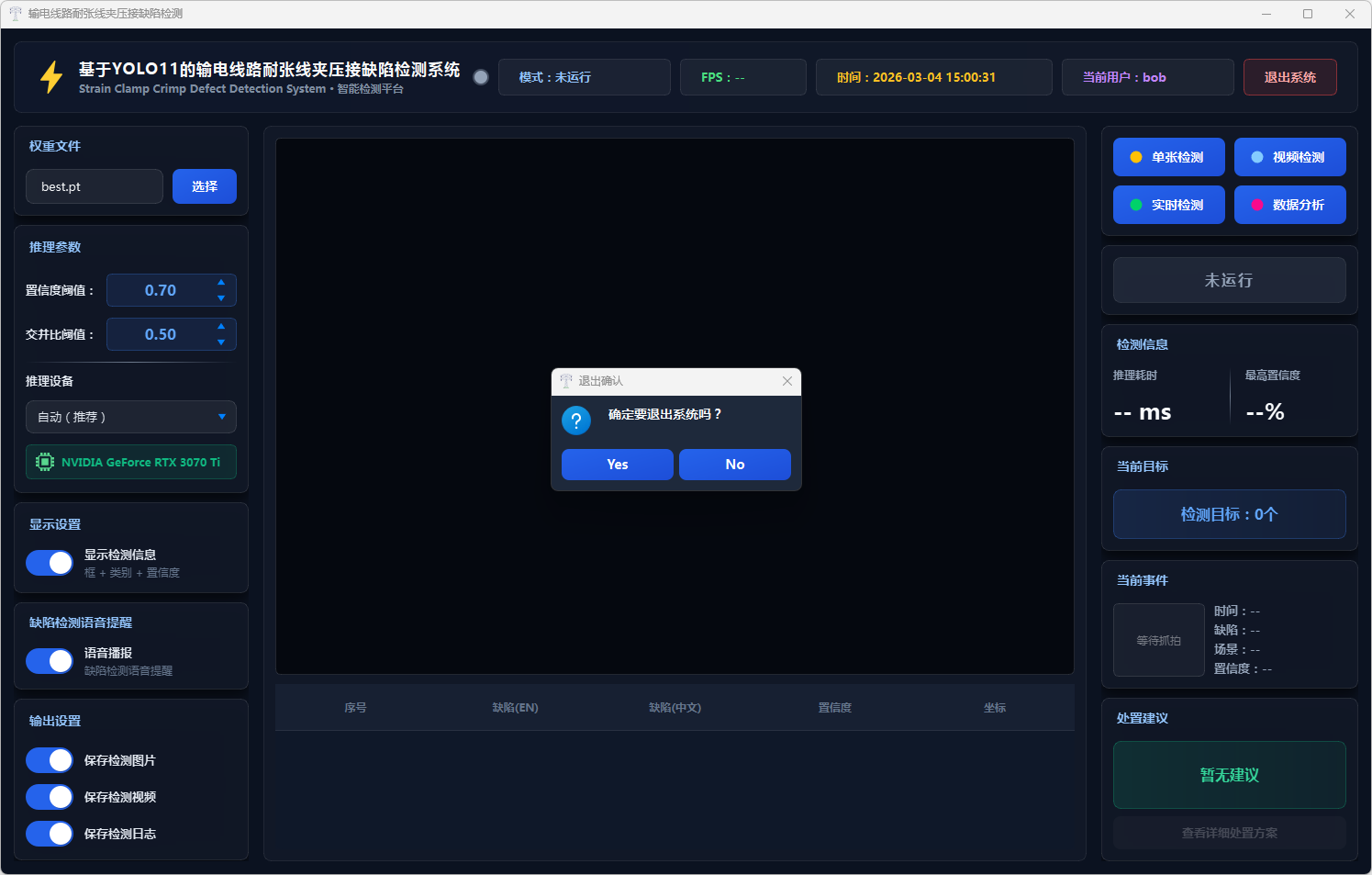The image size is (1372, 875).
Task: Click the green GPU chip icon
Action: tap(44, 462)
